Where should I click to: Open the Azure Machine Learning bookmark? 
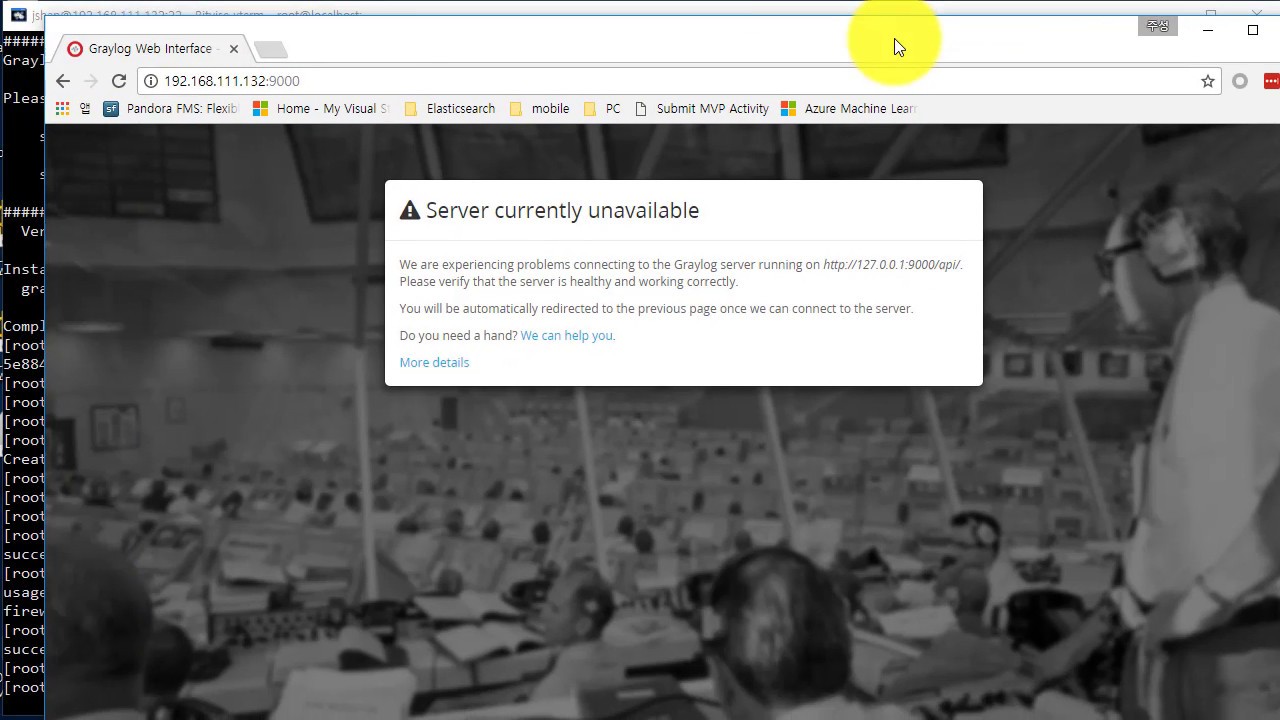pos(849,108)
